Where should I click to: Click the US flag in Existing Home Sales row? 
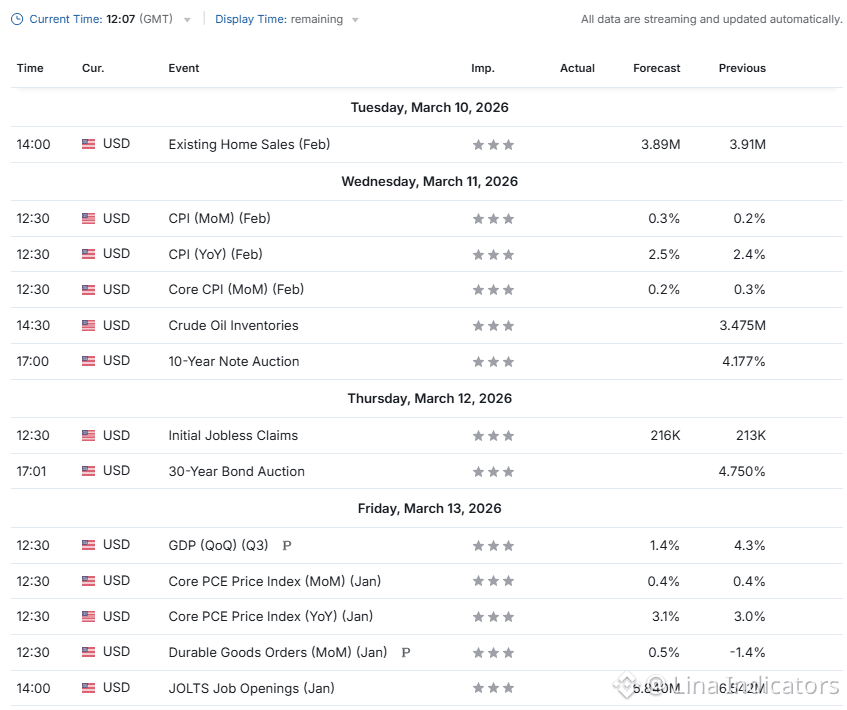tap(88, 144)
